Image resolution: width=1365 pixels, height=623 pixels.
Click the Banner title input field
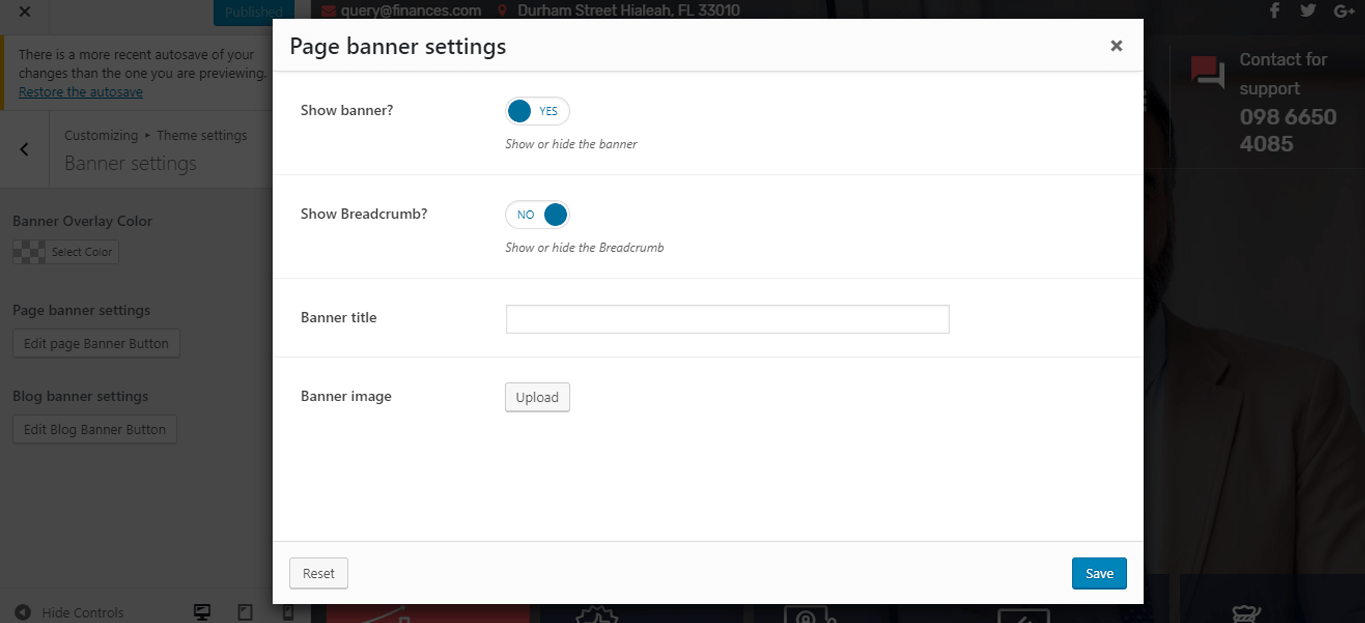click(727, 319)
